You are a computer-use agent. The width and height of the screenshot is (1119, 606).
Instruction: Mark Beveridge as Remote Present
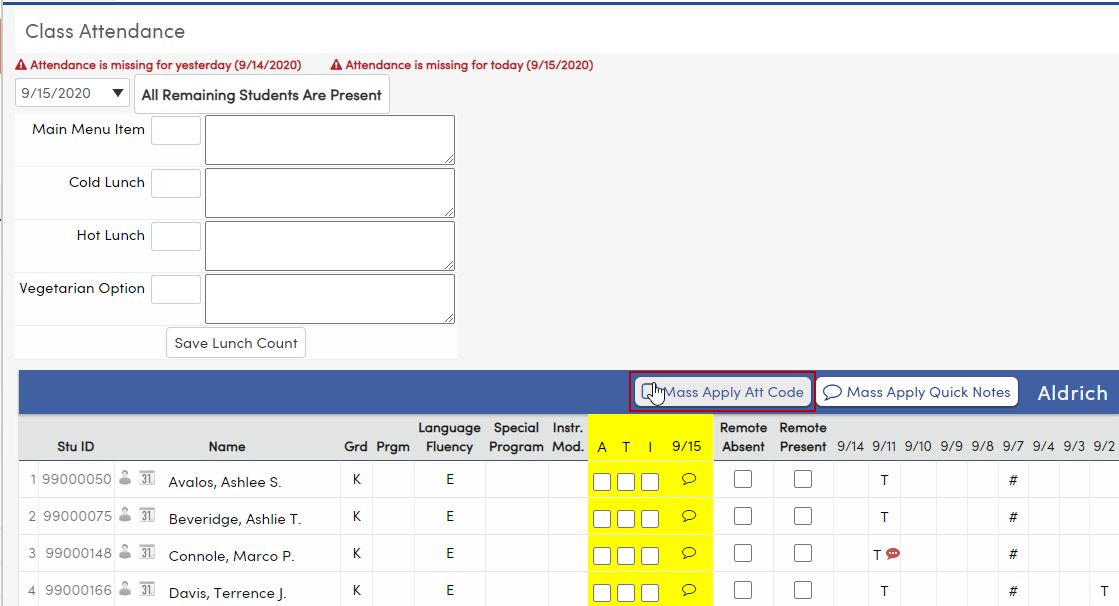[x=803, y=516]
